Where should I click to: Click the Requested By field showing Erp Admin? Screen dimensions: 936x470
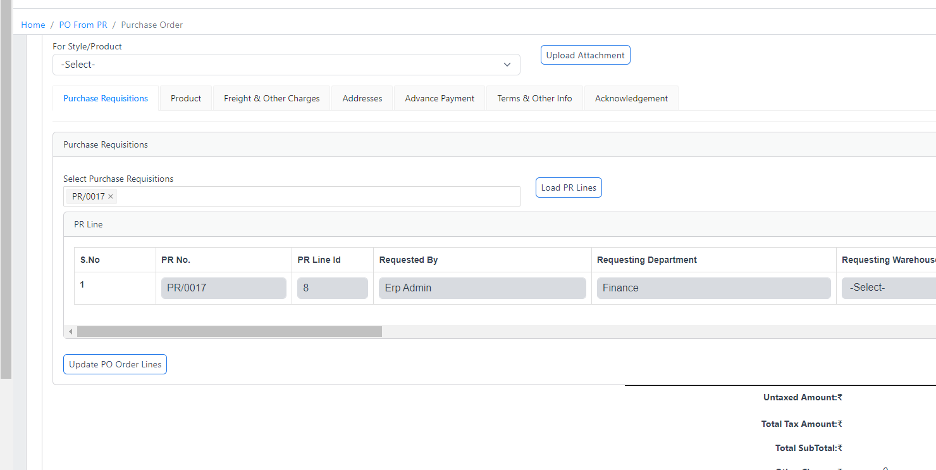click(482, 288)
